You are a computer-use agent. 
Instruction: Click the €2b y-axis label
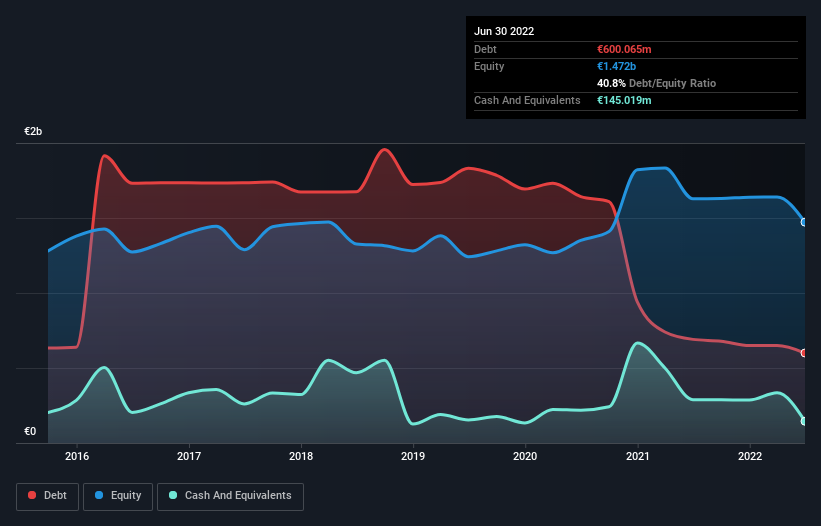point(33,131)
